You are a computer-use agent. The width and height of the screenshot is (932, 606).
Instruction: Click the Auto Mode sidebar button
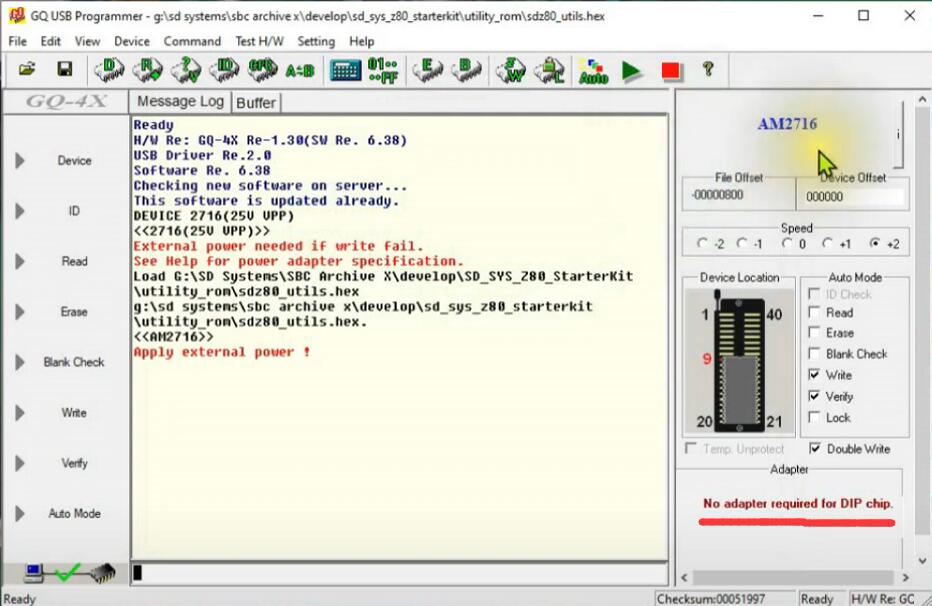[x=74, y=514]
